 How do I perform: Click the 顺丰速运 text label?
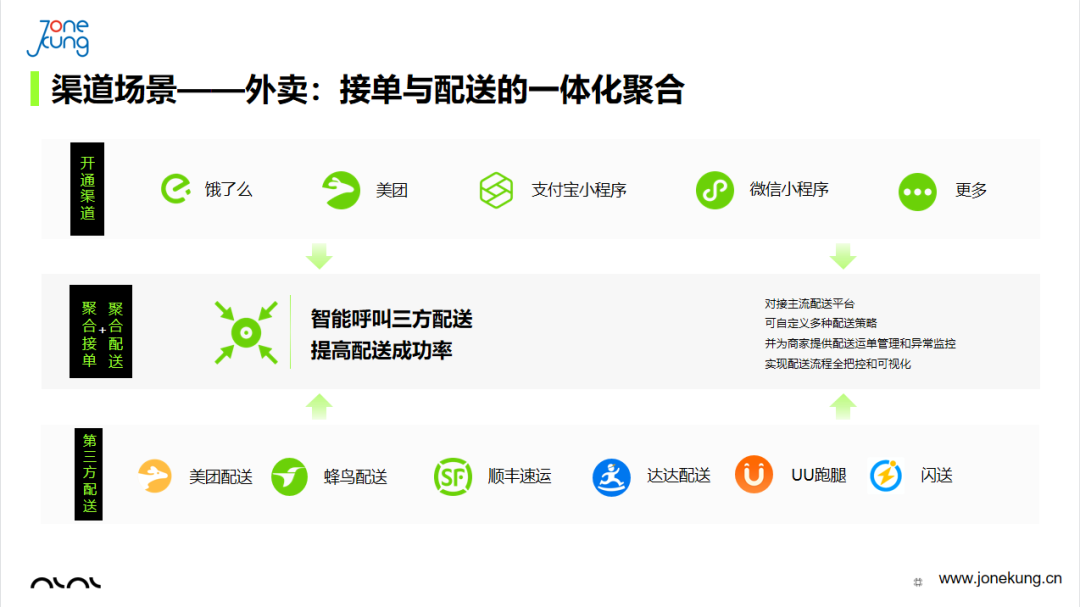[519, 476]
